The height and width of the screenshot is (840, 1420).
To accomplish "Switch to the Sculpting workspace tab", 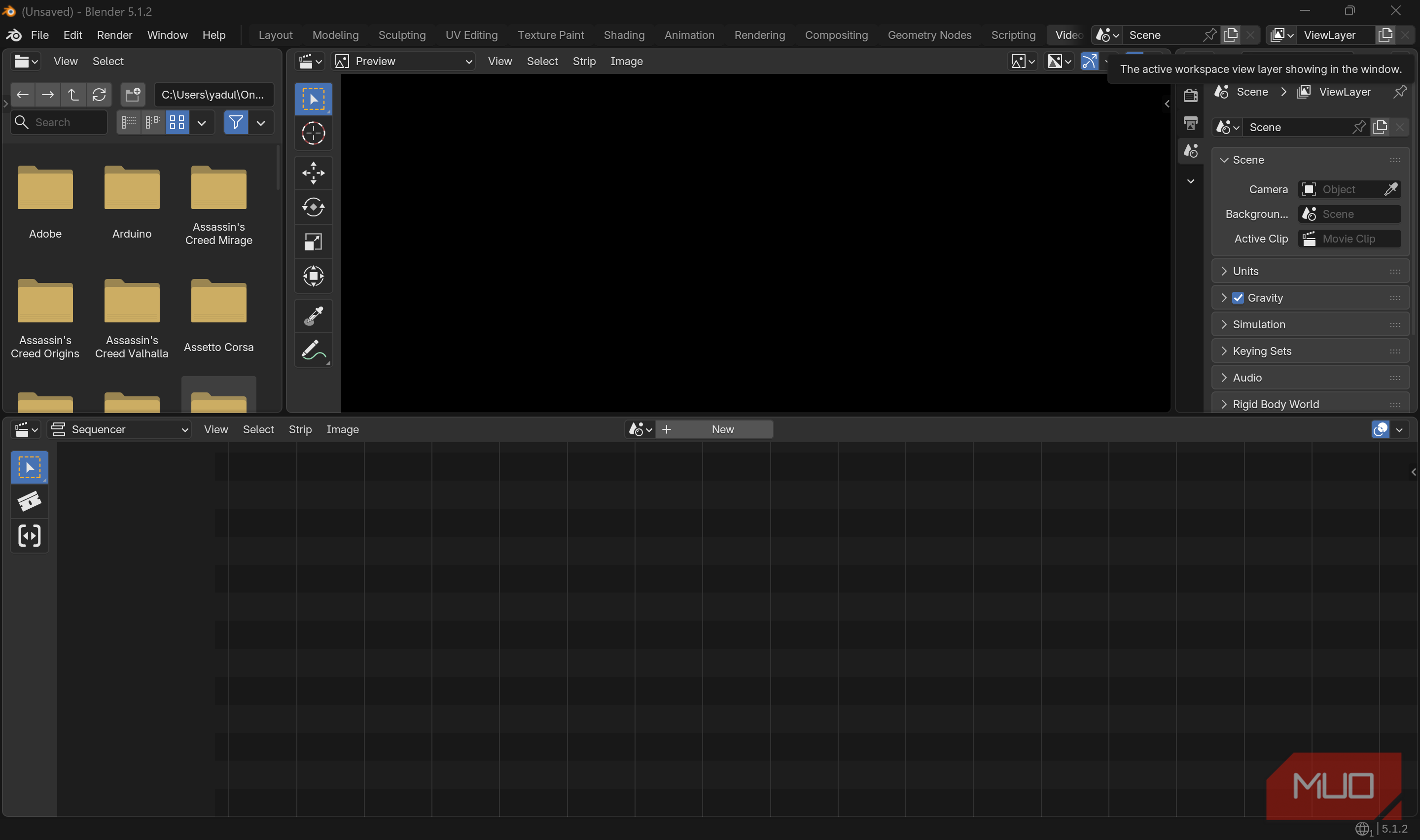I will (402, 35).
